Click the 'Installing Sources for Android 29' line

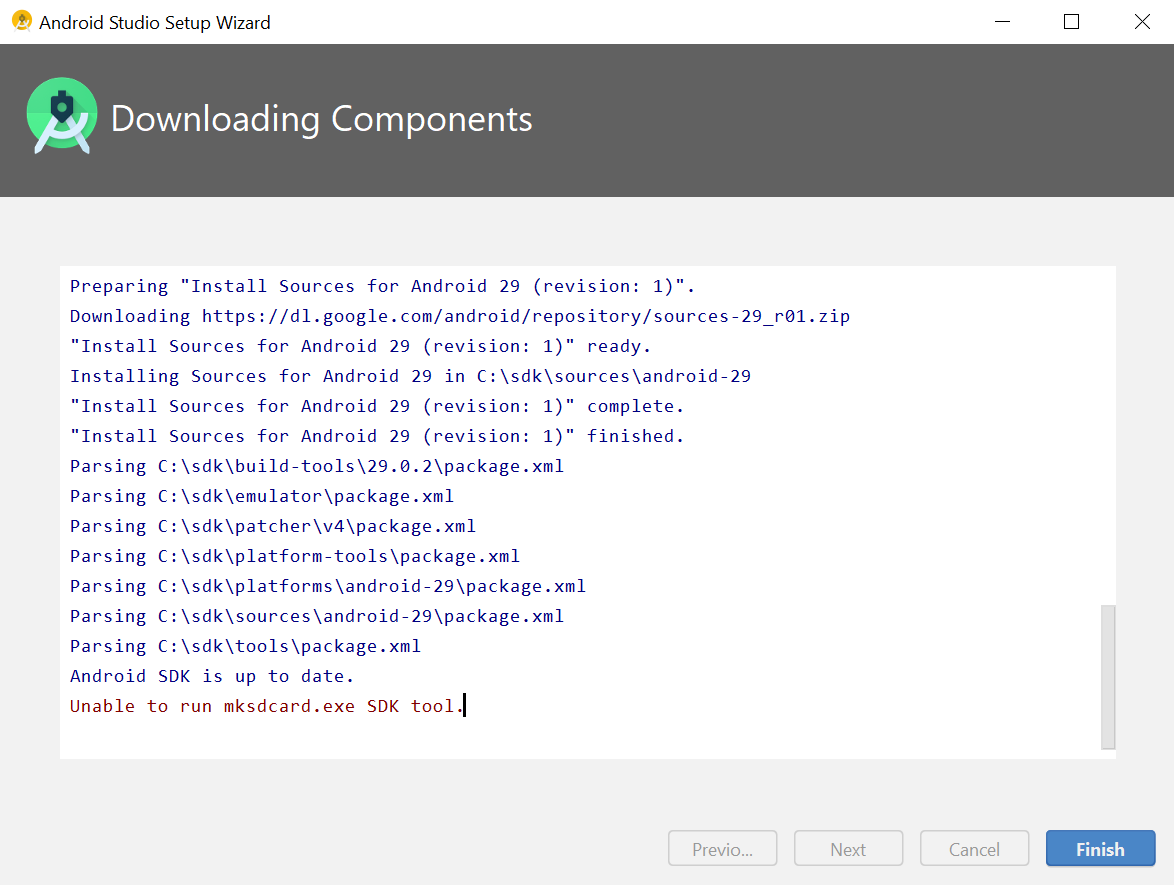coord(410,376)
